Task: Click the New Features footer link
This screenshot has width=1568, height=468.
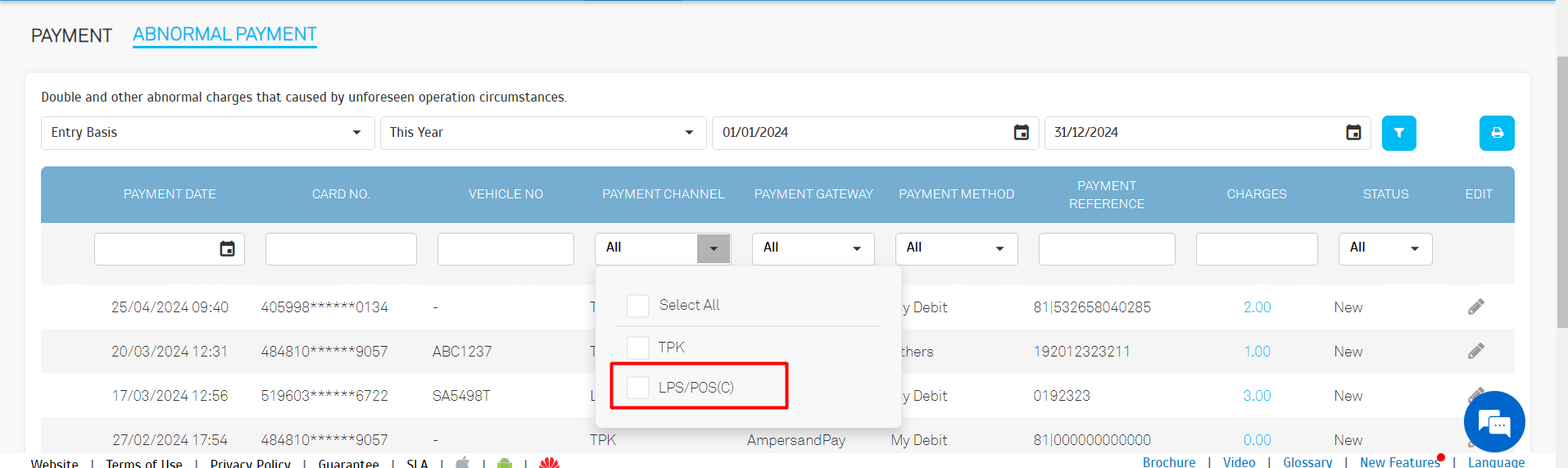Action: tap(1399, 462)
